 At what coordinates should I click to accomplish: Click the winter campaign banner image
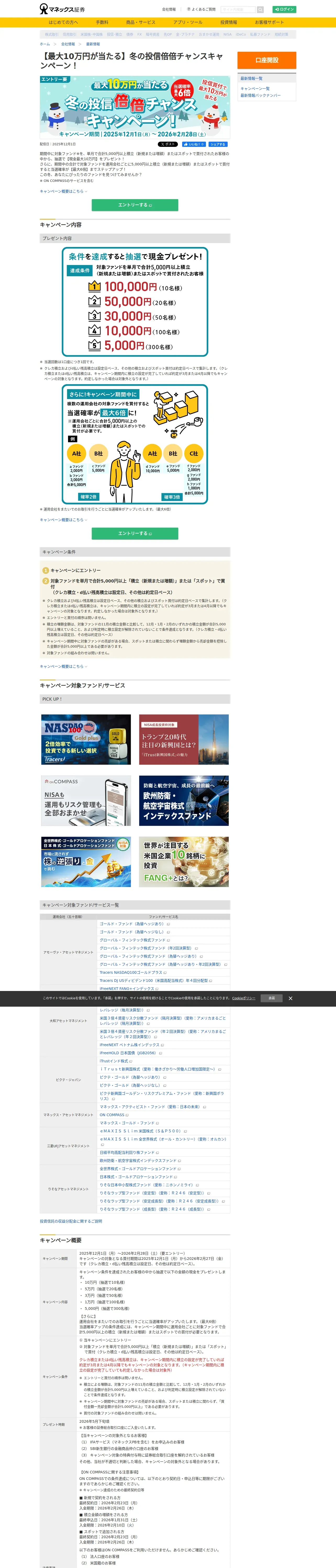[x=135, y=107]
